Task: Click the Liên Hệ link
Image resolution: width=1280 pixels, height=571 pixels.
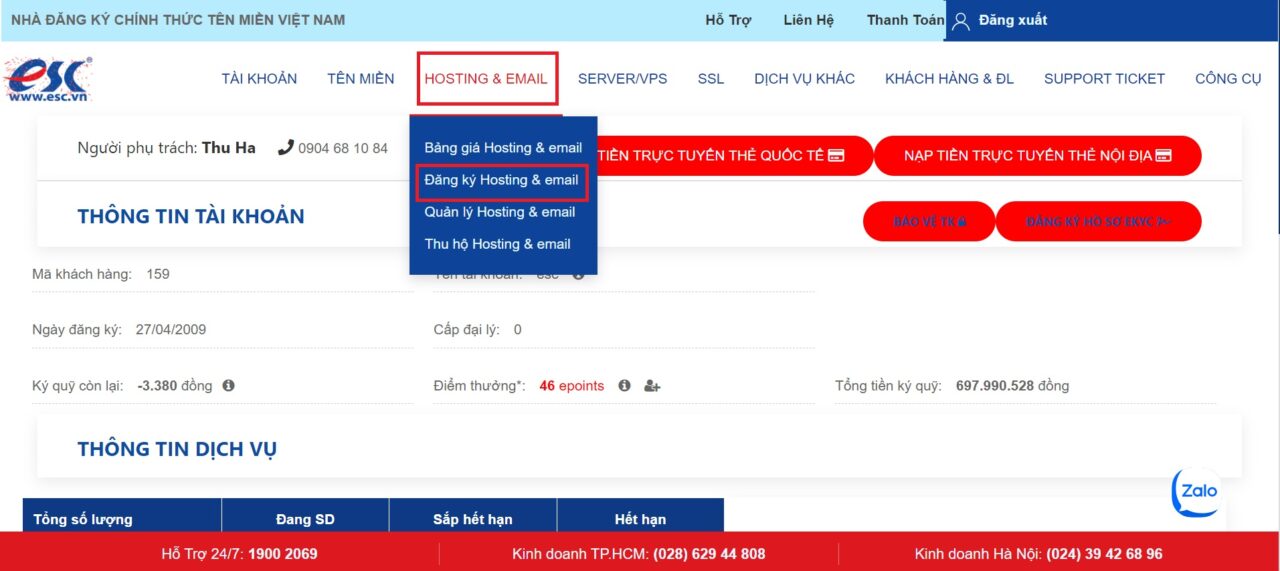Action: tap(808, 20)
